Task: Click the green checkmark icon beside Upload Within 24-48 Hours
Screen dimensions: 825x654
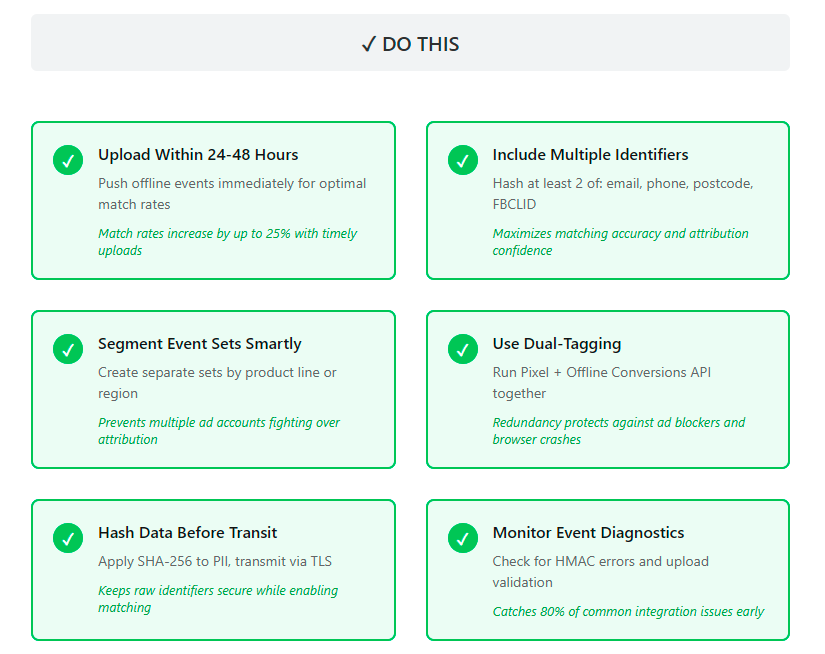Action: click(x=68, y=160)
